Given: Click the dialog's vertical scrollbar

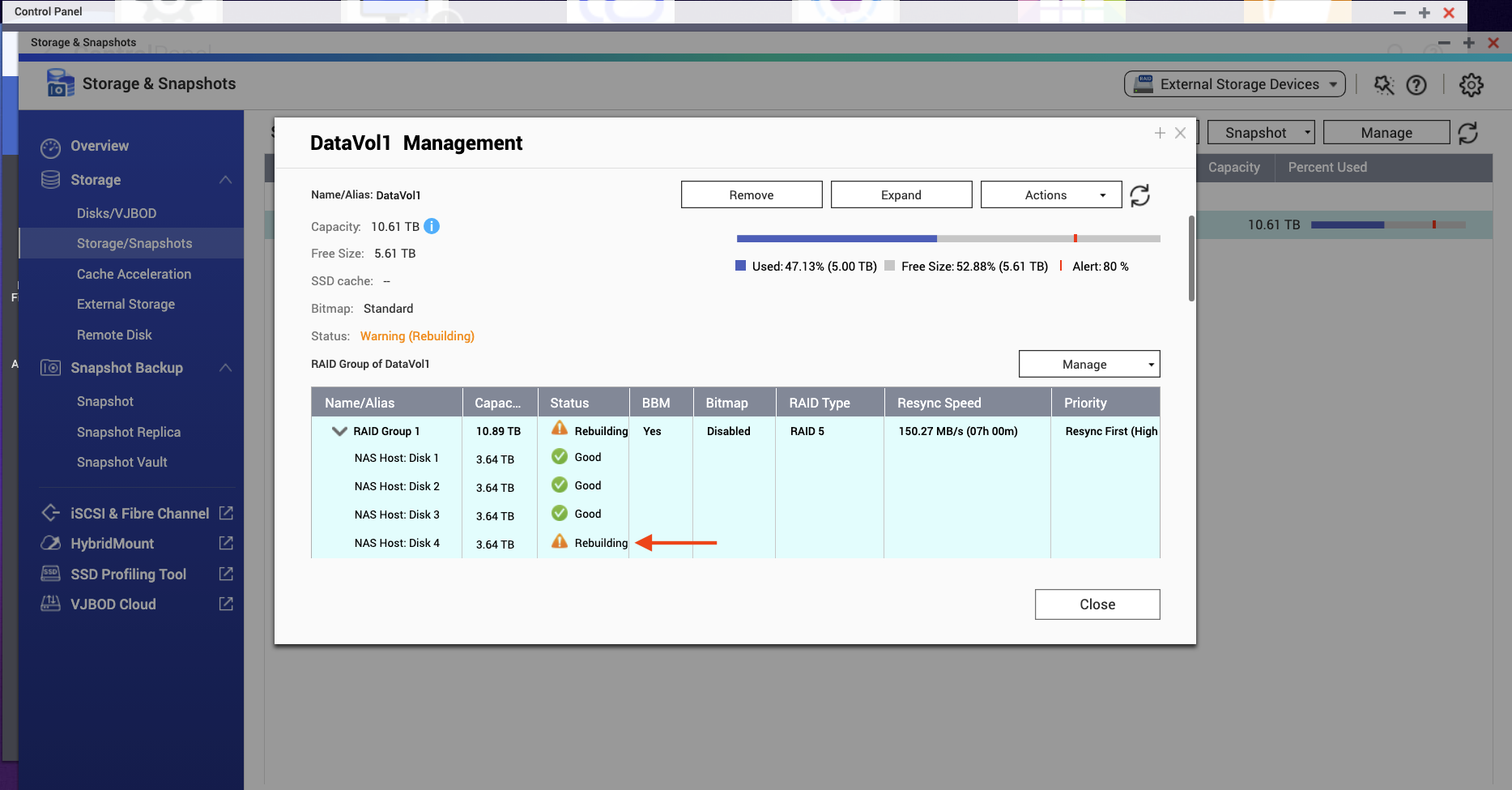Looking at the screenshot, I should (x=1191, y=259).
